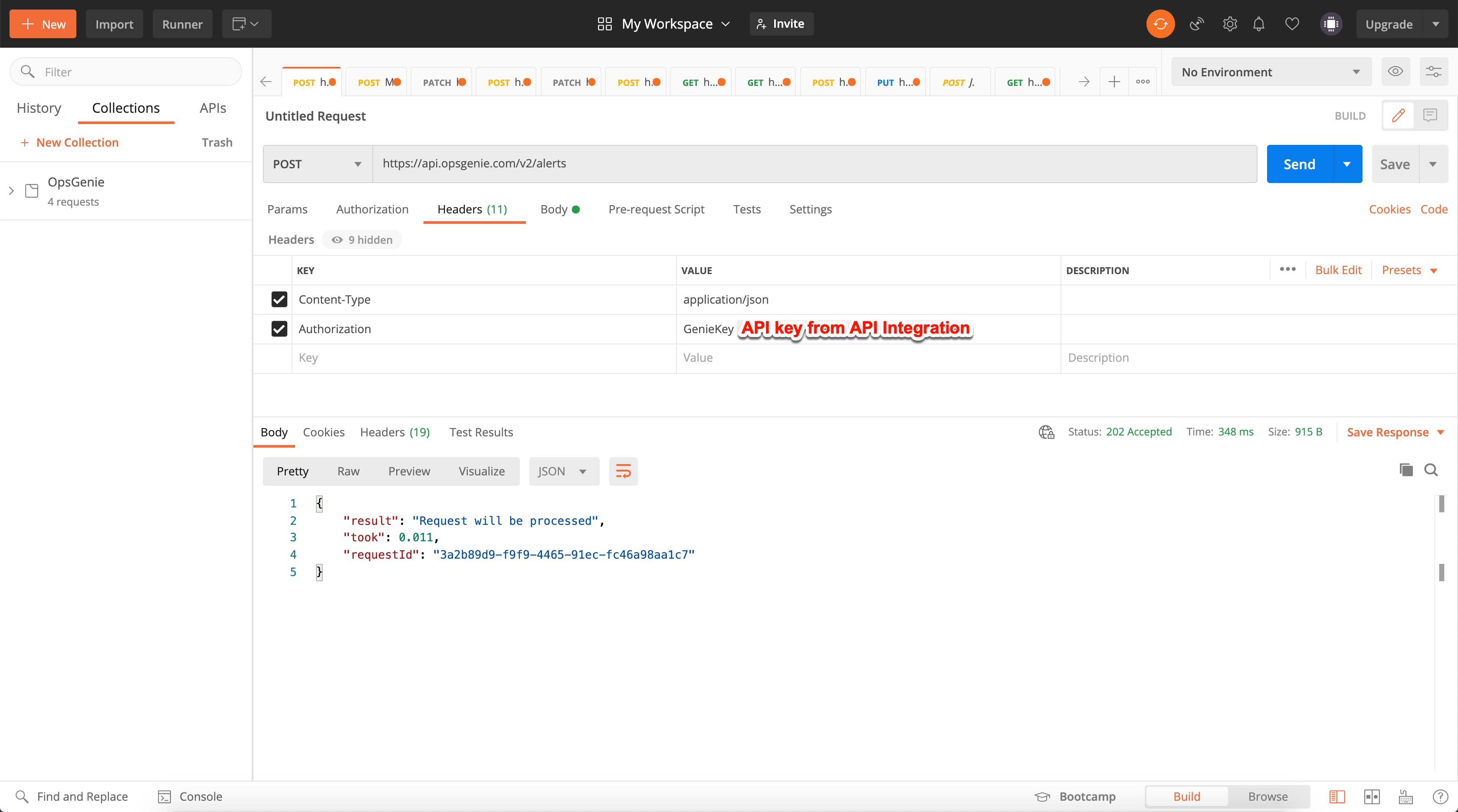This screenshot has width=1458, height=812.
Task: Show the 9 hidden headers
Action: pos(362,239)
